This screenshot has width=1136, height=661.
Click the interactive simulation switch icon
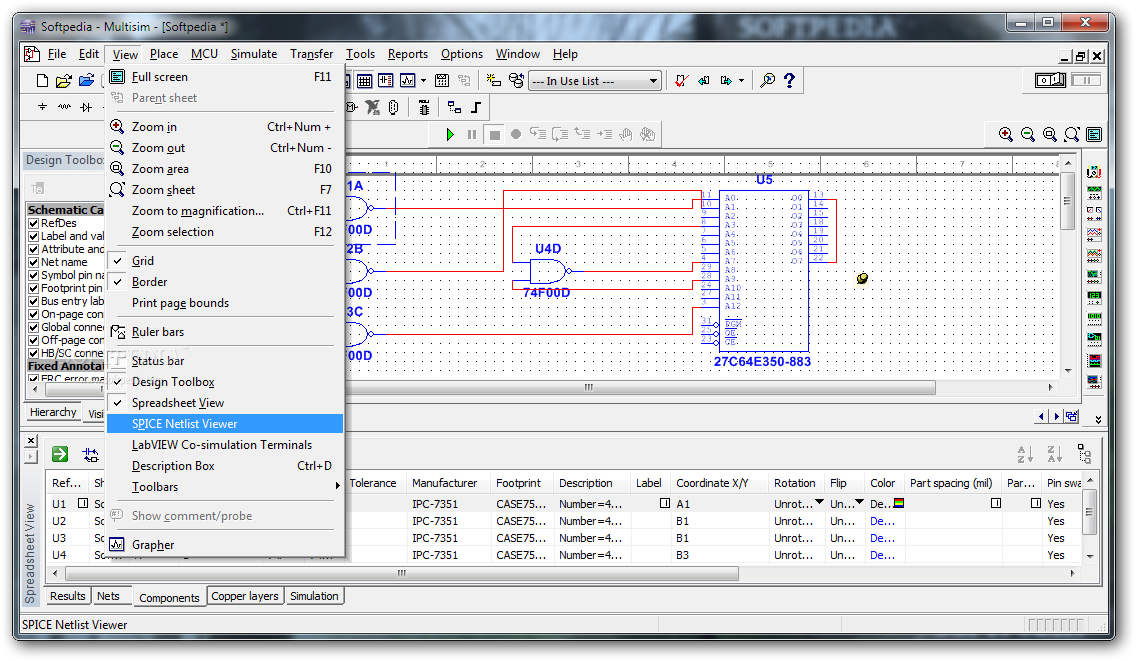click(1051, 80)
